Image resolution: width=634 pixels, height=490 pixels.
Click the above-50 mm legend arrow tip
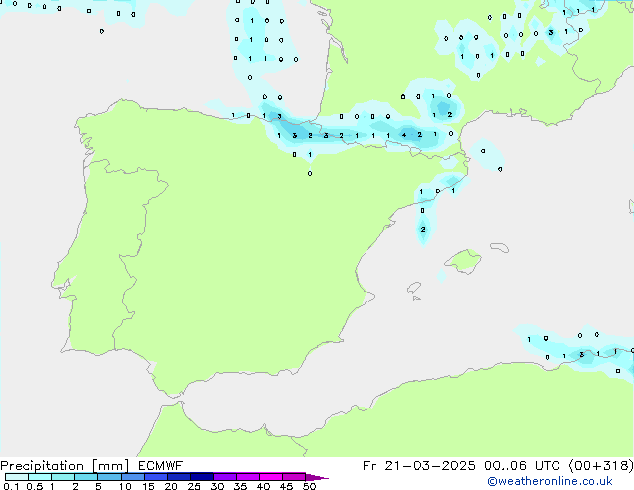(x=317, y=477)
